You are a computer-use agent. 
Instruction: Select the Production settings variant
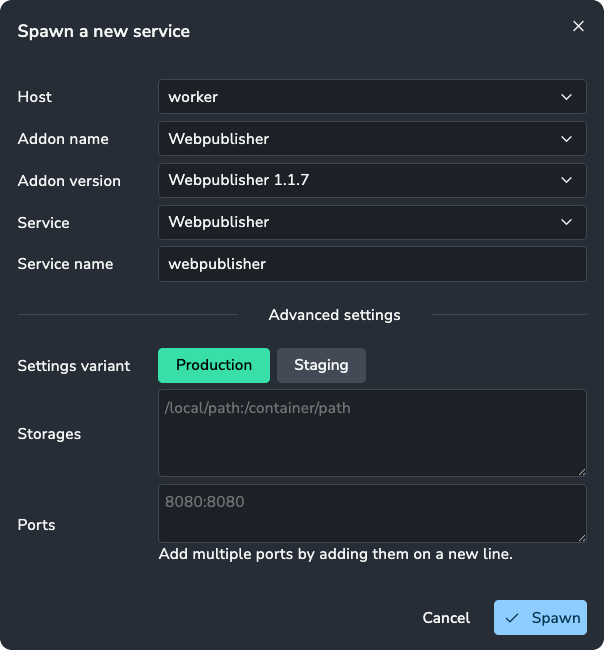(214, 365)
